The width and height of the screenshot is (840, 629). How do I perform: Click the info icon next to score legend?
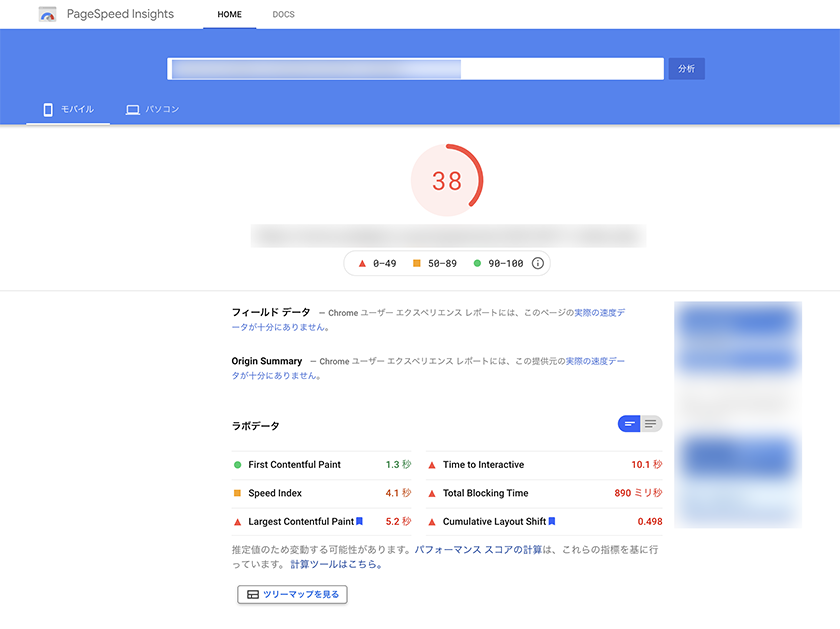tap(537, 263)
